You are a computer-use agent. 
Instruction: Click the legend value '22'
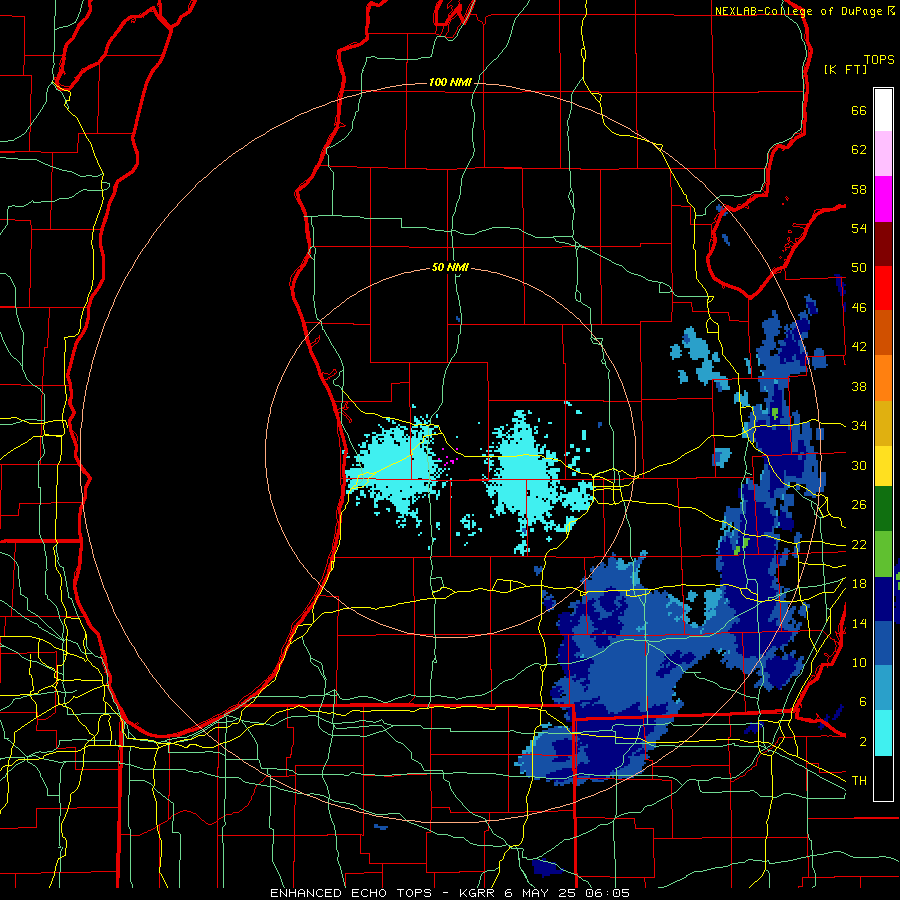[859, 544]
